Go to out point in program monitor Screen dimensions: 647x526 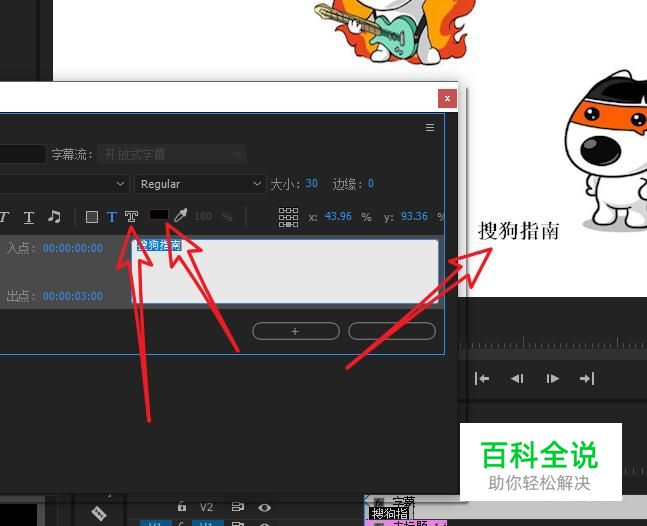click(x=587, y=378)
